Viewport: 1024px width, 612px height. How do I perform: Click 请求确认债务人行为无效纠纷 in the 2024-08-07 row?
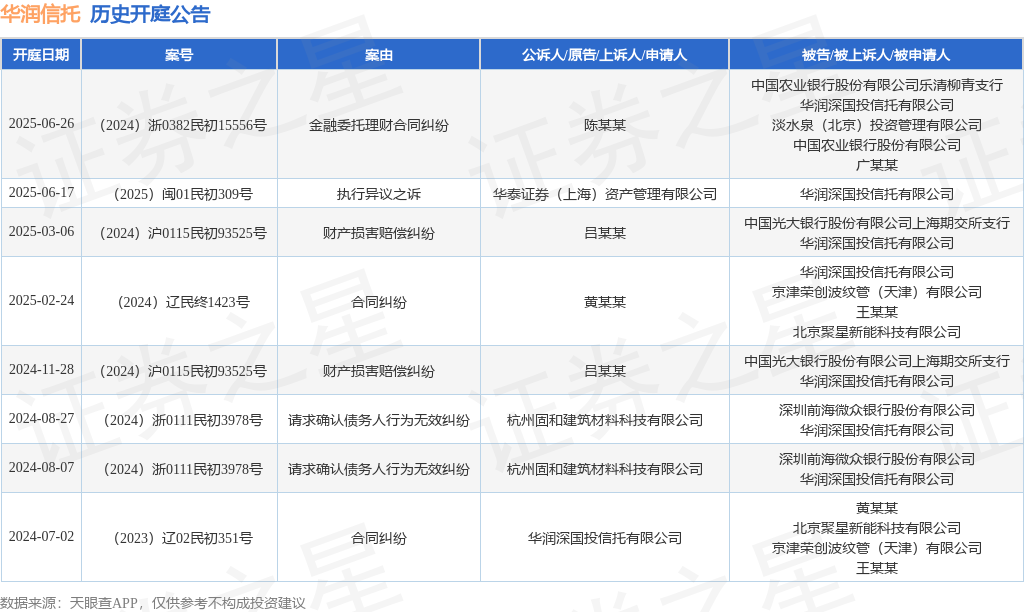click(x=379, y=469)
